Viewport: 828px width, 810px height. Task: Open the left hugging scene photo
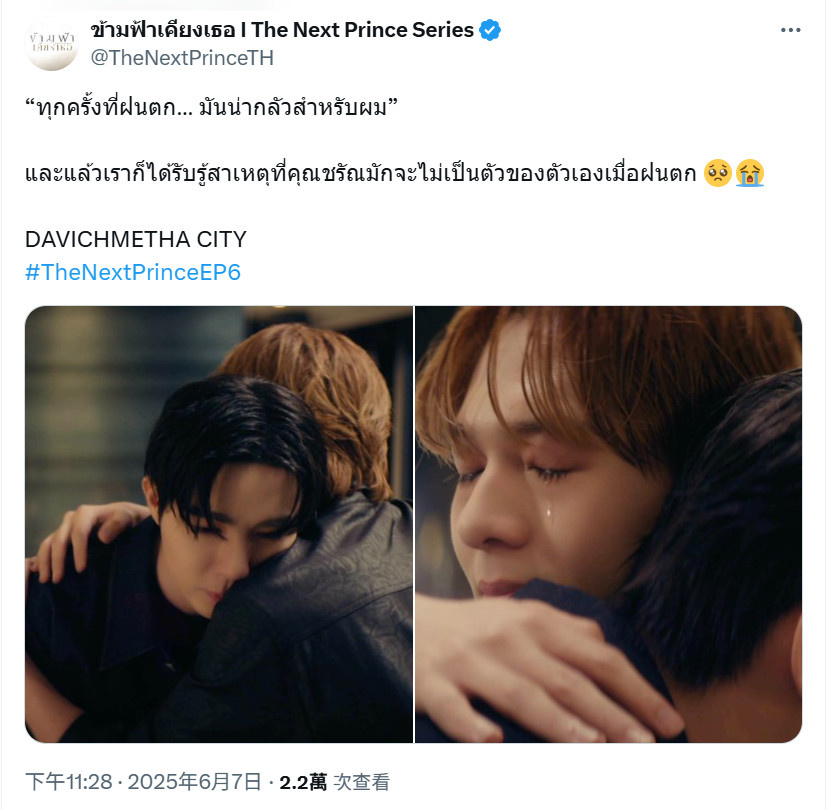[x=219, y=524]
